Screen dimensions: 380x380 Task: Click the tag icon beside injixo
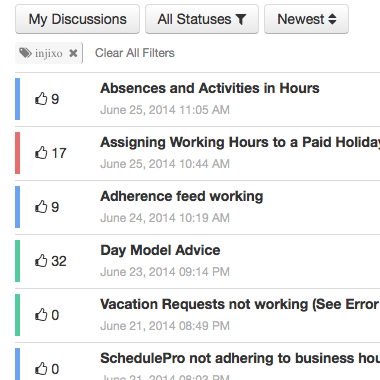[x=25, y=53]
